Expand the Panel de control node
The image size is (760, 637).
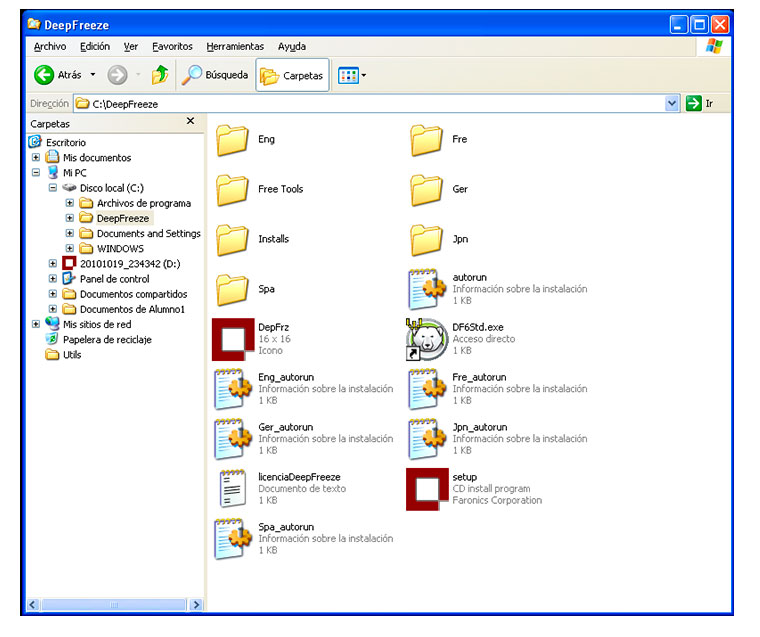point(53,279)
